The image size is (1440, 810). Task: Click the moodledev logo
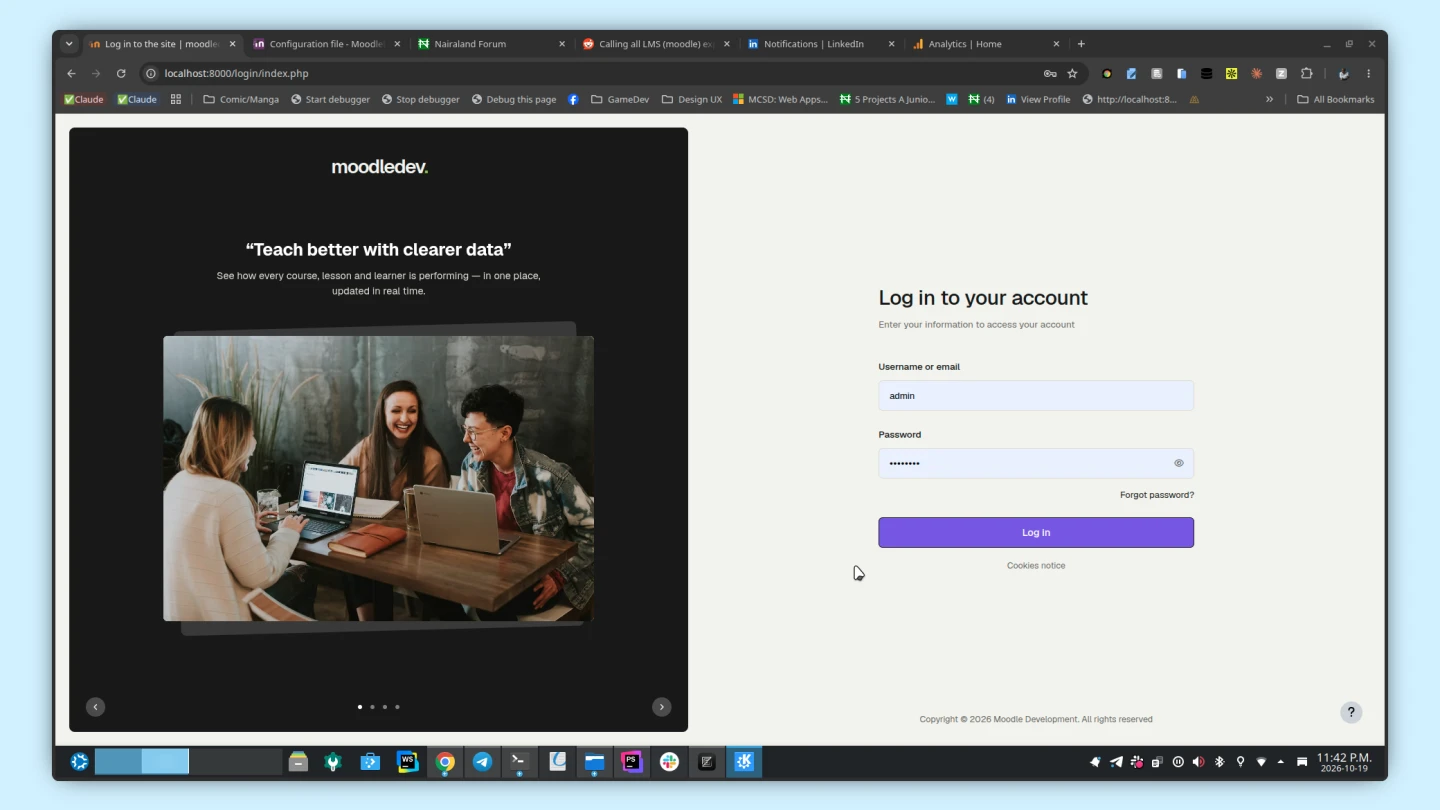point(379,167)
